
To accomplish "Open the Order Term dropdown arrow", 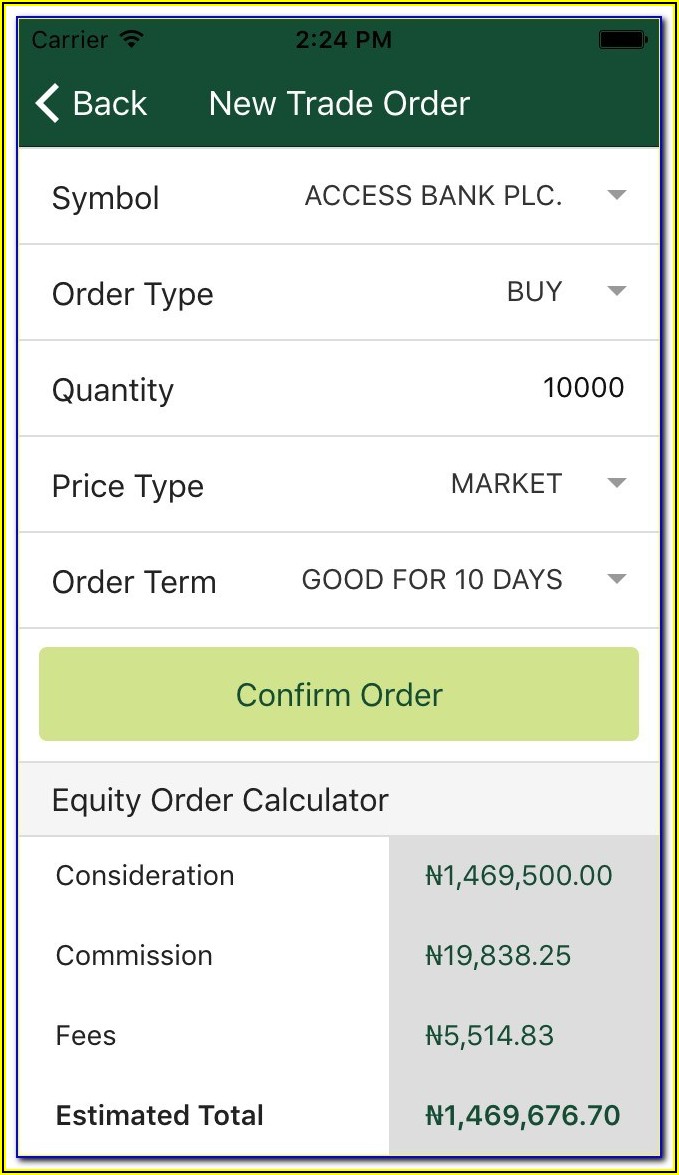I will (617, 579).
